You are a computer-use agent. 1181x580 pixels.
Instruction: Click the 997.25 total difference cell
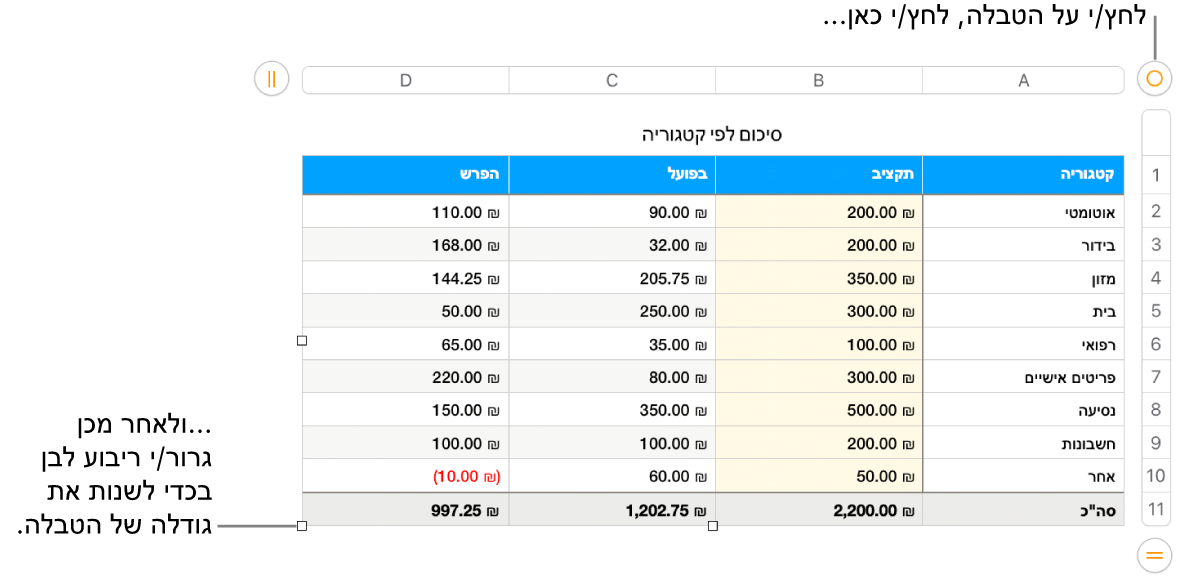pyautogui.click(x=406, y=510)
